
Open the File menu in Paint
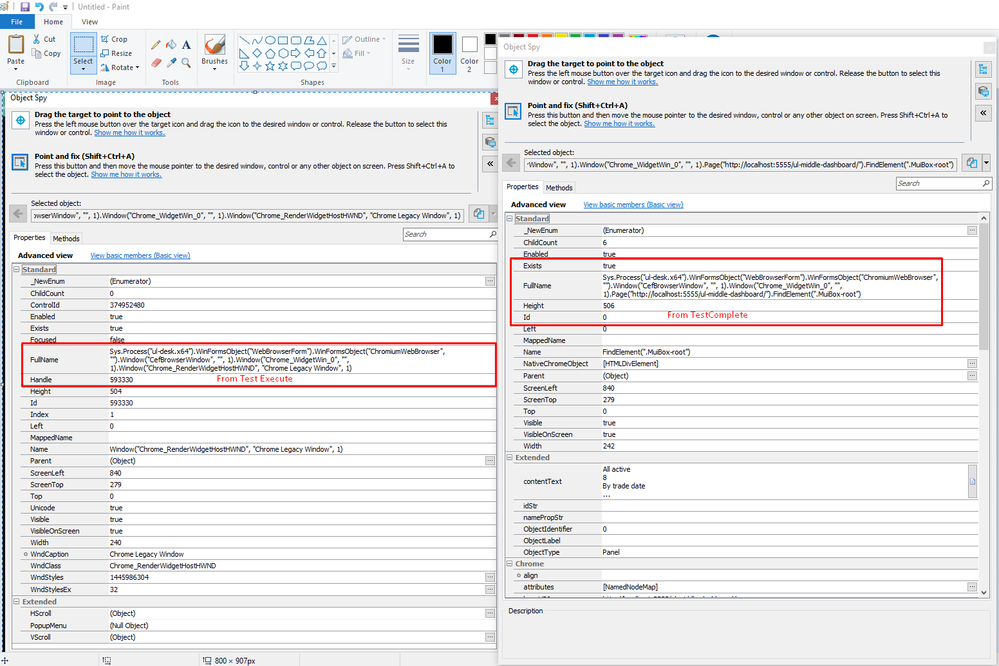(x=18, y=21)
